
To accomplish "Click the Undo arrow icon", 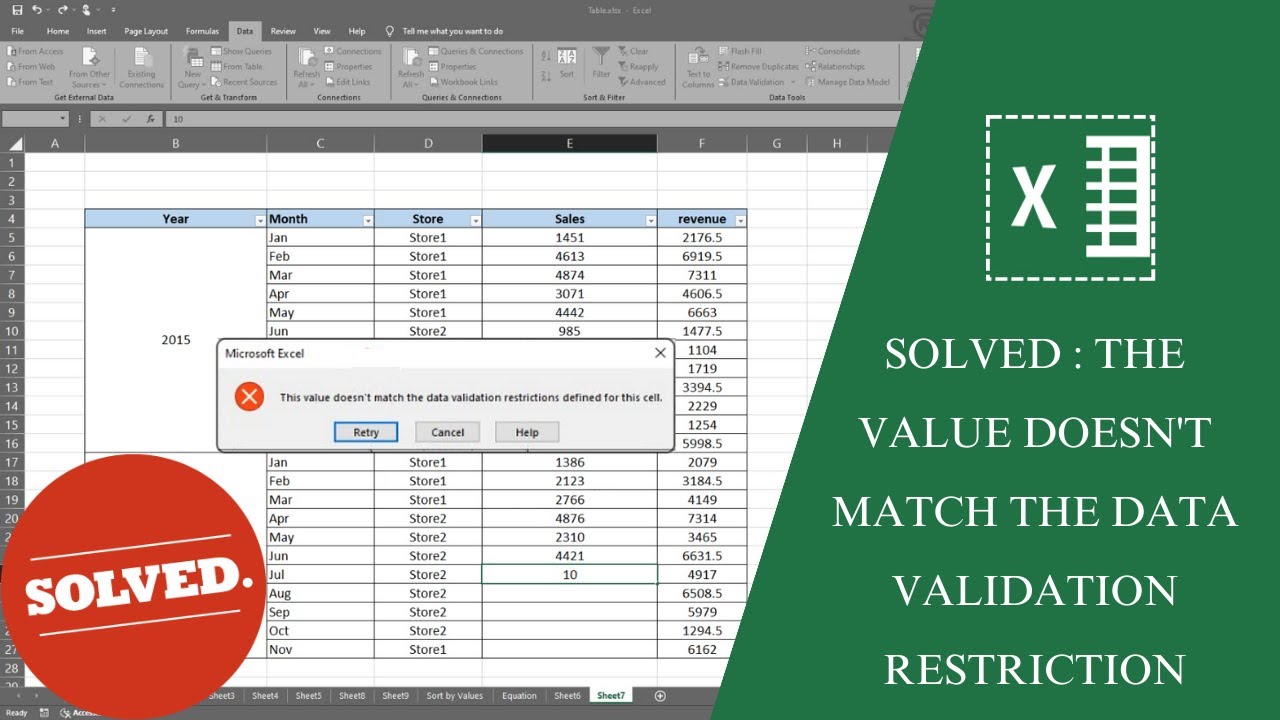I will tap(37, 9).
